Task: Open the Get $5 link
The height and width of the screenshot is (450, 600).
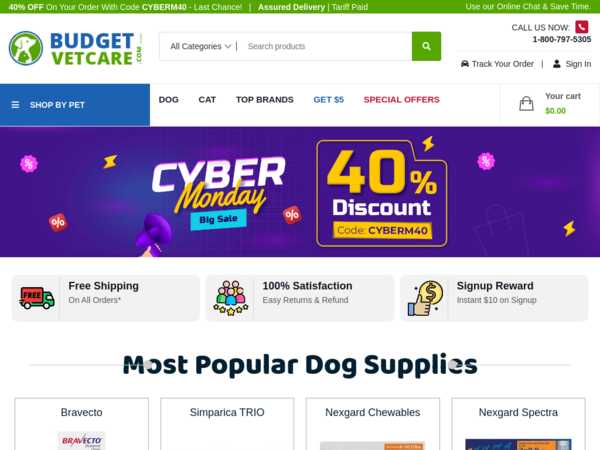Action: click(x=329, y=99)
